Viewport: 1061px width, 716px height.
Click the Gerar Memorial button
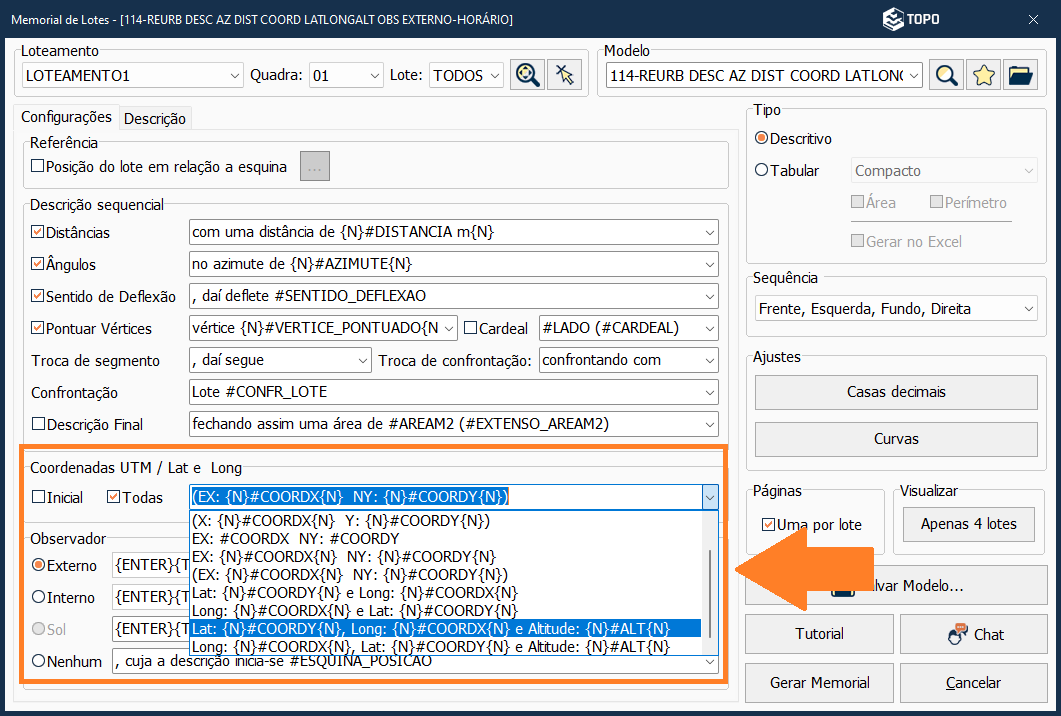(x=819, y=683)
